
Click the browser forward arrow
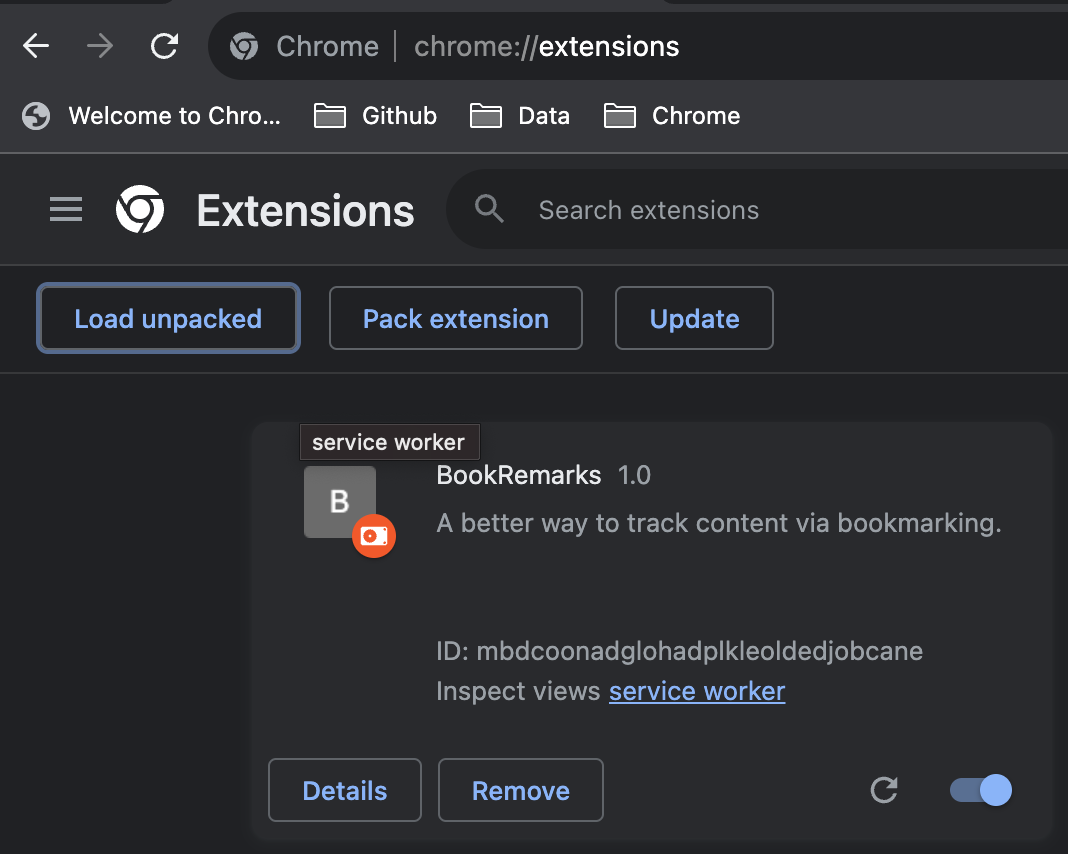[100, 46]
